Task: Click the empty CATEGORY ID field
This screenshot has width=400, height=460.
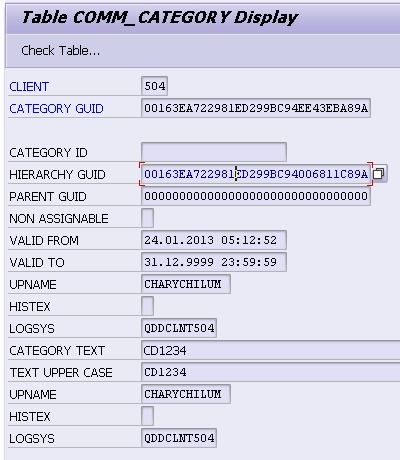Action: tap(214, 152)
